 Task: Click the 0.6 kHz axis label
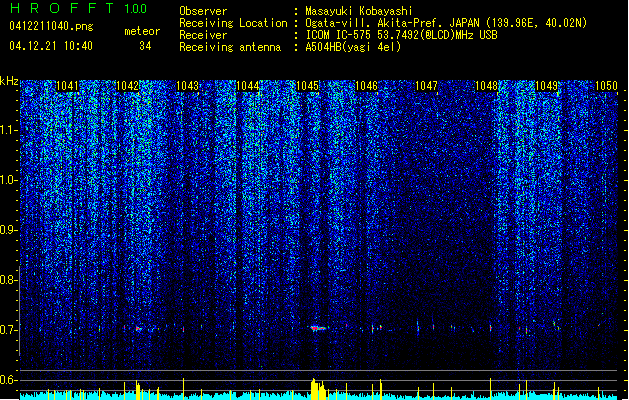[x=9, y=380]
